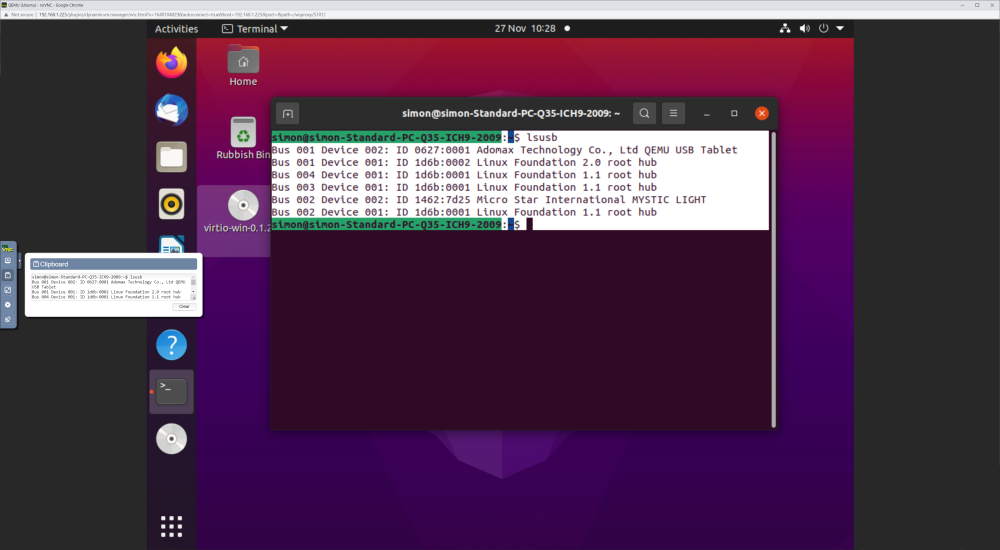Screen dimensions: 1000x550
Task: Click the Bus 002 Device 001 line
Action: tap(464, 212)
